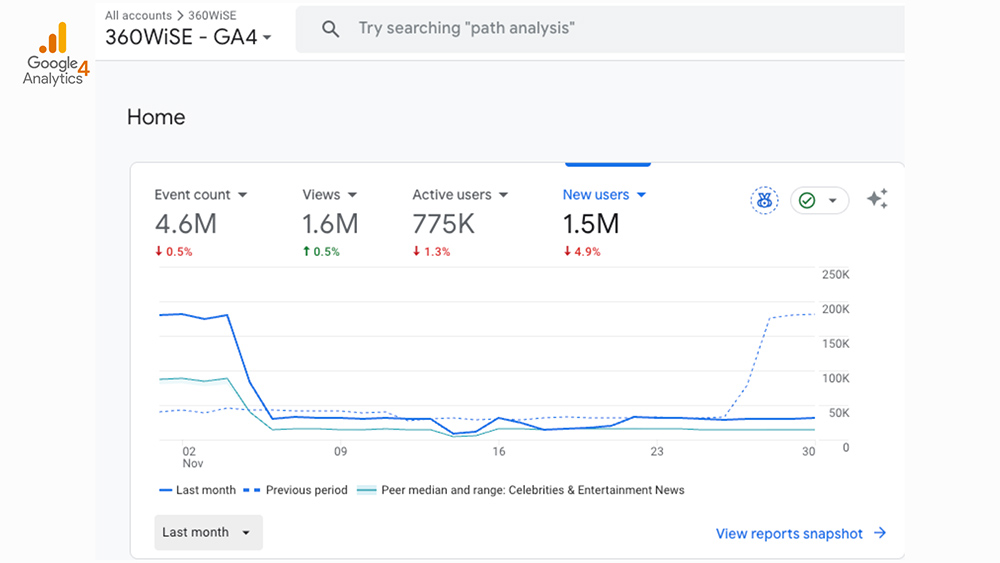Screen dimensions: 1000x563
Task: Open the Last month date range dropdown
Action: pyautogui.click(x=208, y=532)
